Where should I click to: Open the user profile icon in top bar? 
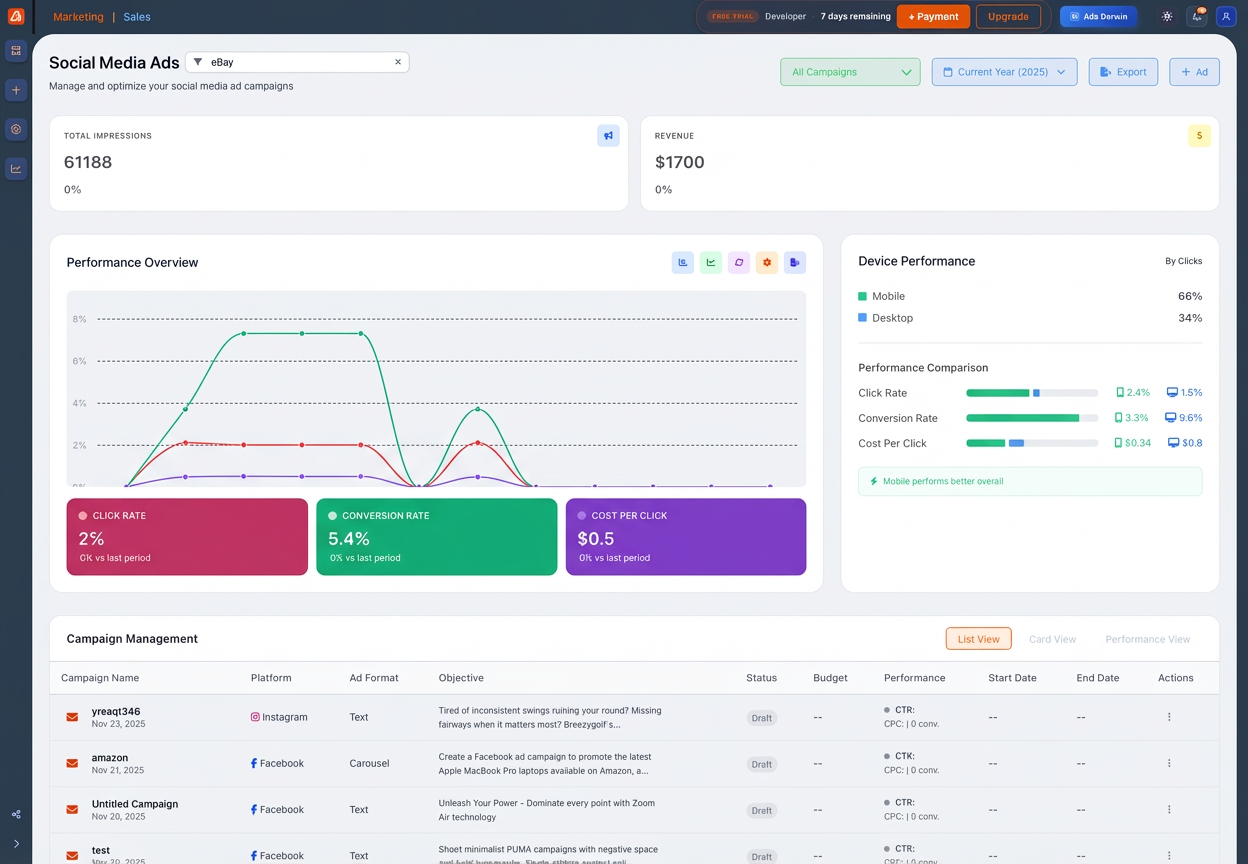(1225, 17)
